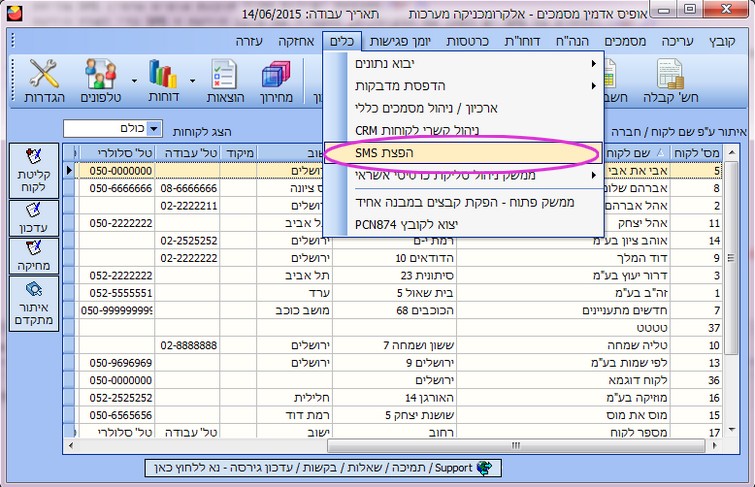755x487 pixels.
Task: Open the יומן פגישות menu
Action: [400, 41]
